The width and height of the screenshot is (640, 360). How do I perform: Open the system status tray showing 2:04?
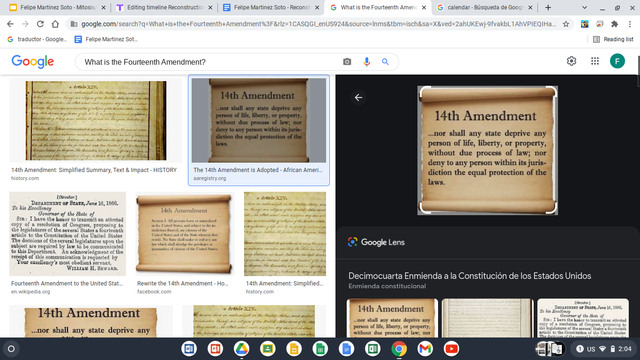[604, 349]
